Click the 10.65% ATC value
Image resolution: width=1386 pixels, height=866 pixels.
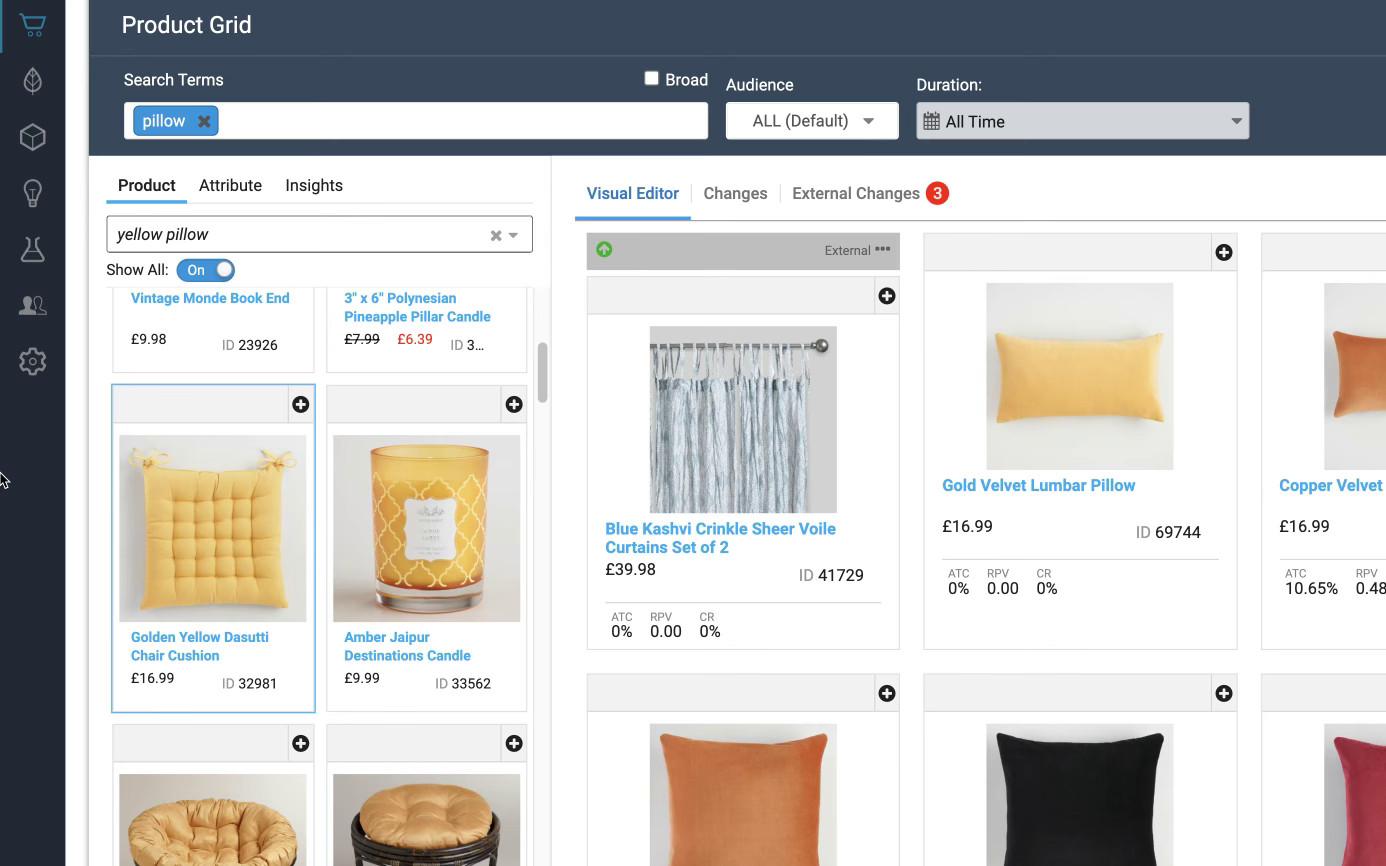click(x=1311, y=589)
